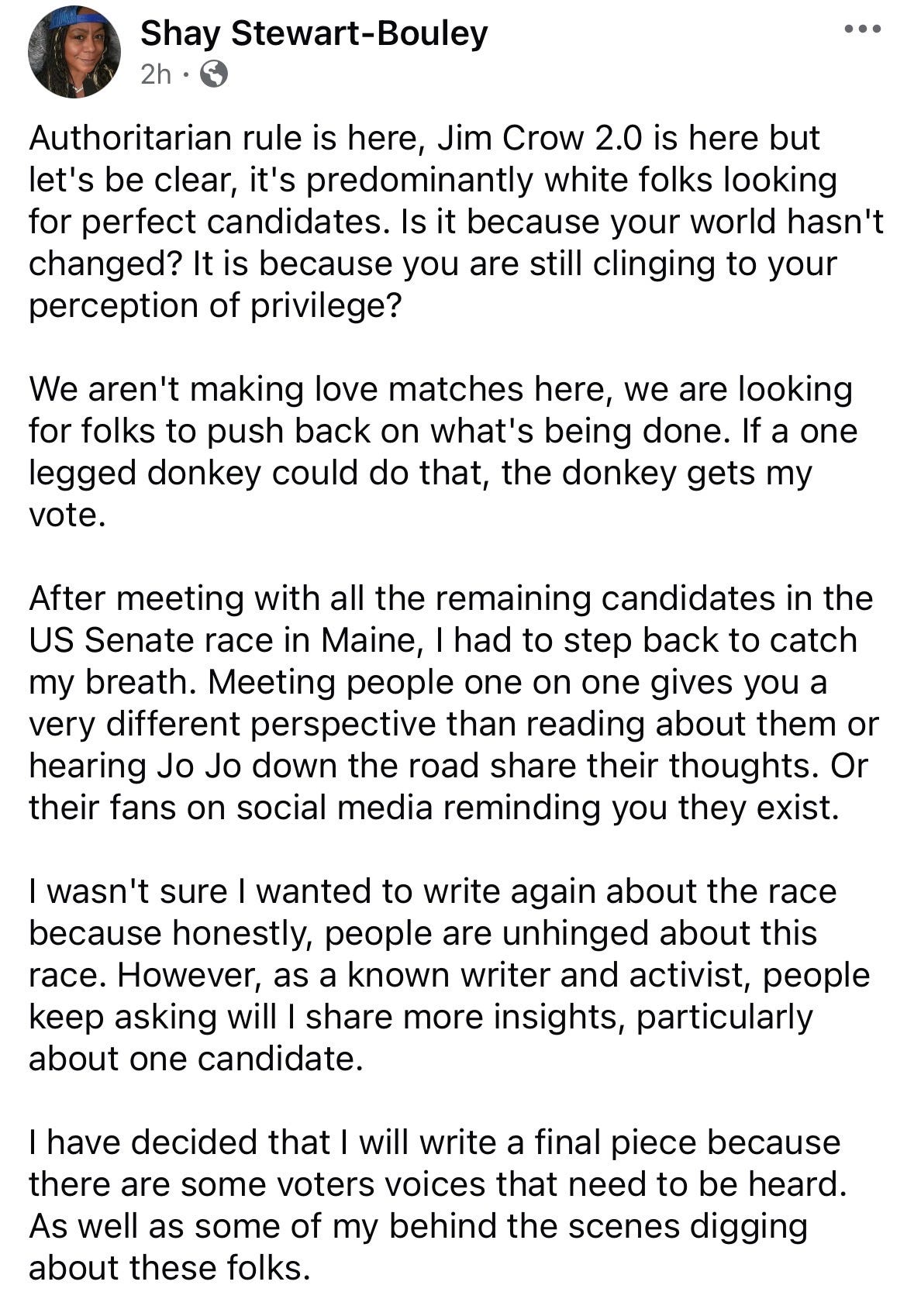Click the paragraph beginning "I wasn't sure"
The height and width of the screenshot is (1316, 914).
tap(449, 974)
